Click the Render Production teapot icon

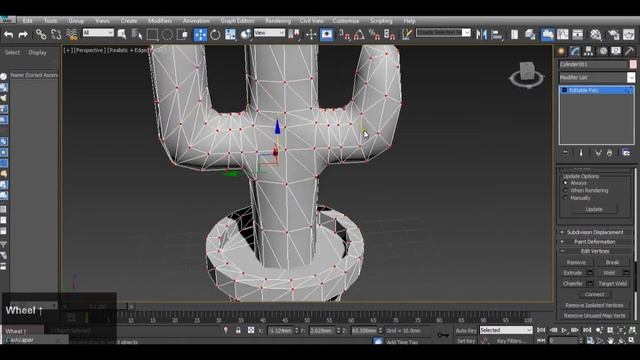(629, 35)
